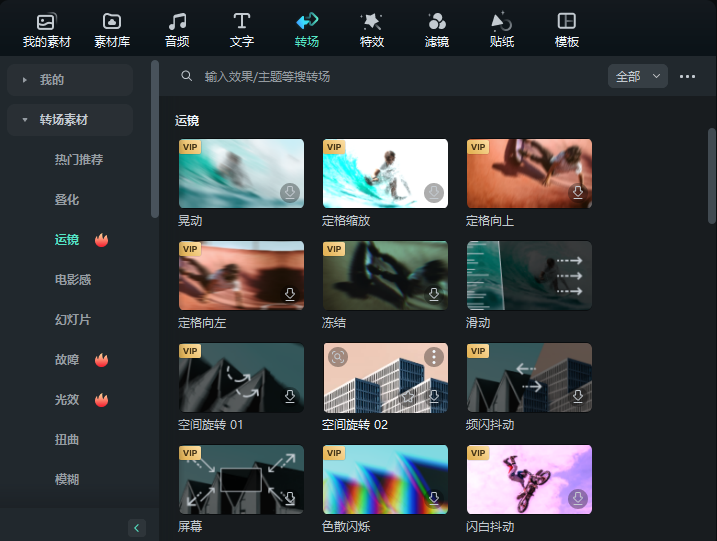The width and height of the screenshot is (717, 541).
Task: Select the 闪白抖动 transition thumbnail
Action: pyautogui.click(x=529, y=480)
